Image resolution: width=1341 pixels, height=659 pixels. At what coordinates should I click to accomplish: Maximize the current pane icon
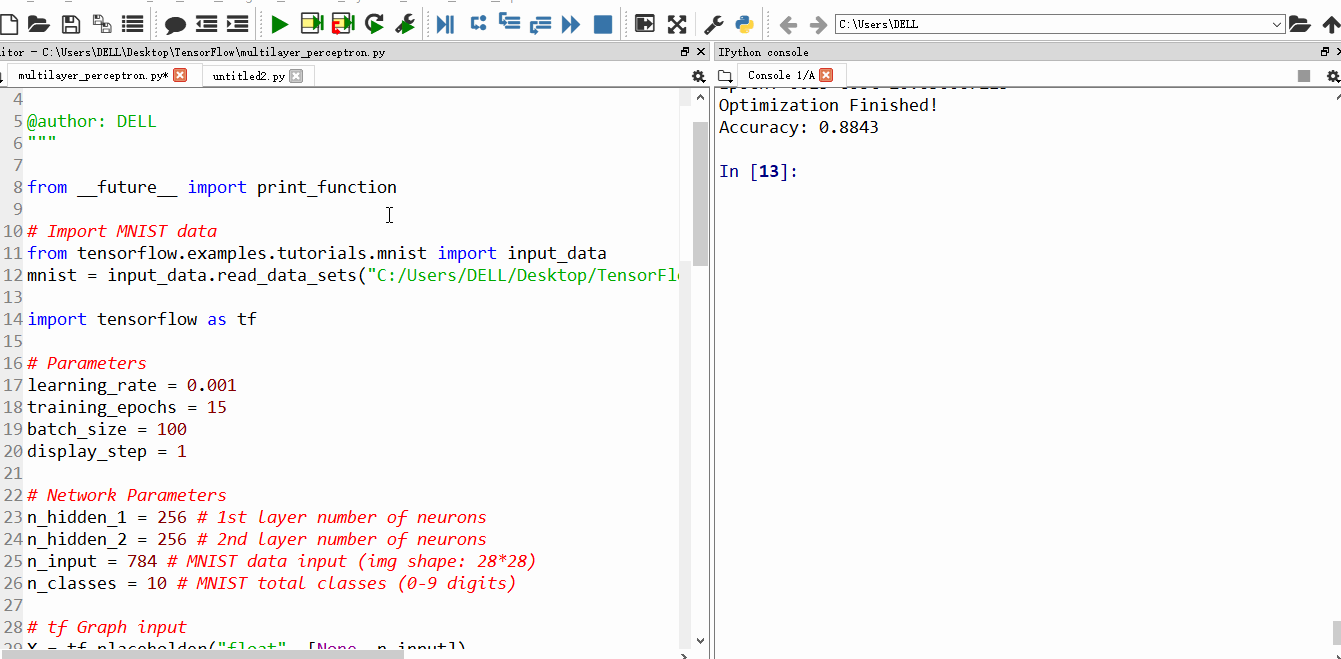[x=645, y=24]
